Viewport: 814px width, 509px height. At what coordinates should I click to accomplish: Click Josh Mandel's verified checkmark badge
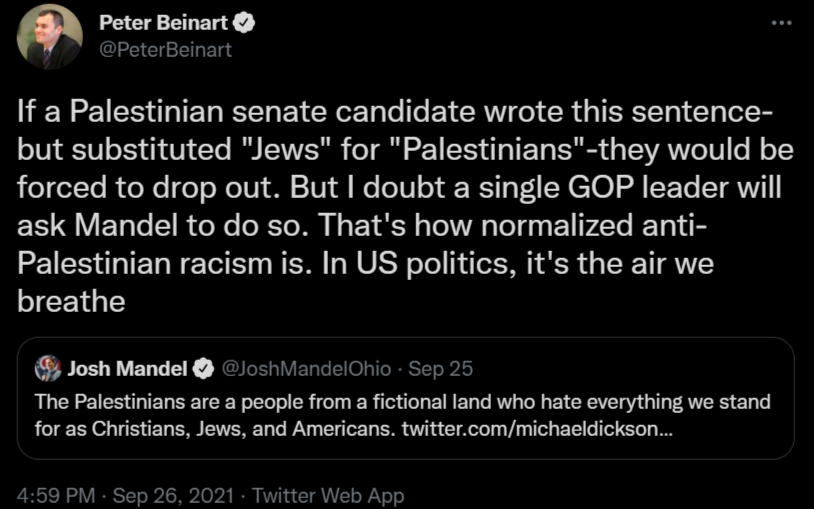coord(202,369)
